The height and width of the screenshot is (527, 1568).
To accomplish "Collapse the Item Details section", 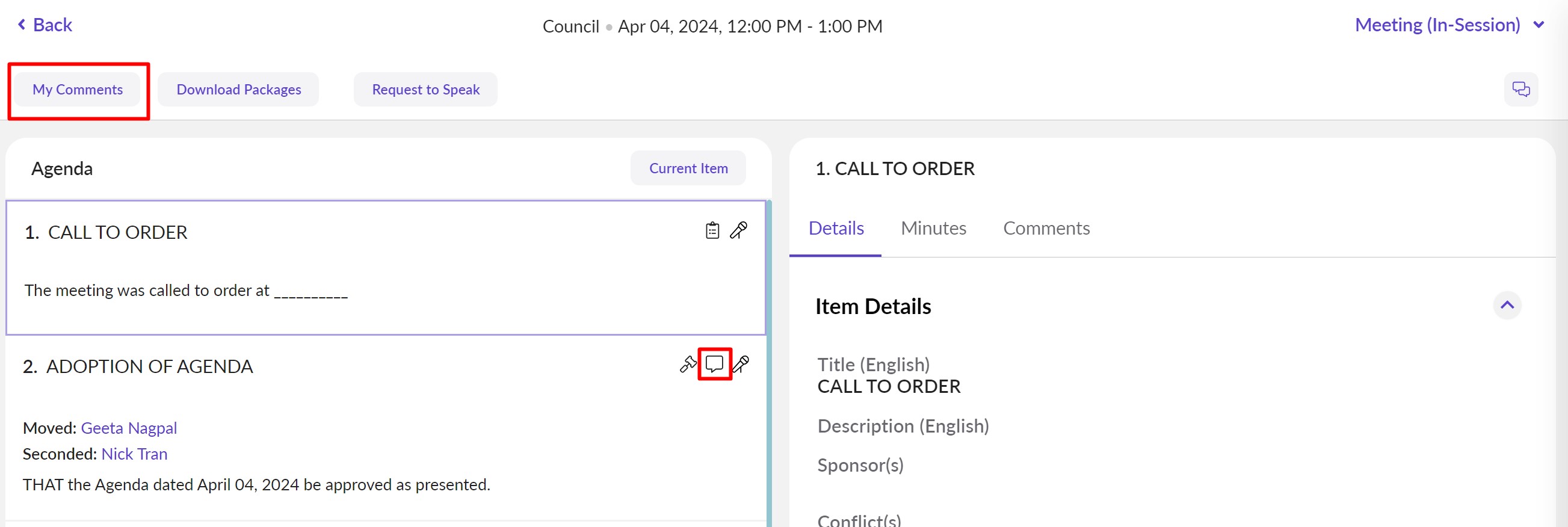I will pos(1507,306).
